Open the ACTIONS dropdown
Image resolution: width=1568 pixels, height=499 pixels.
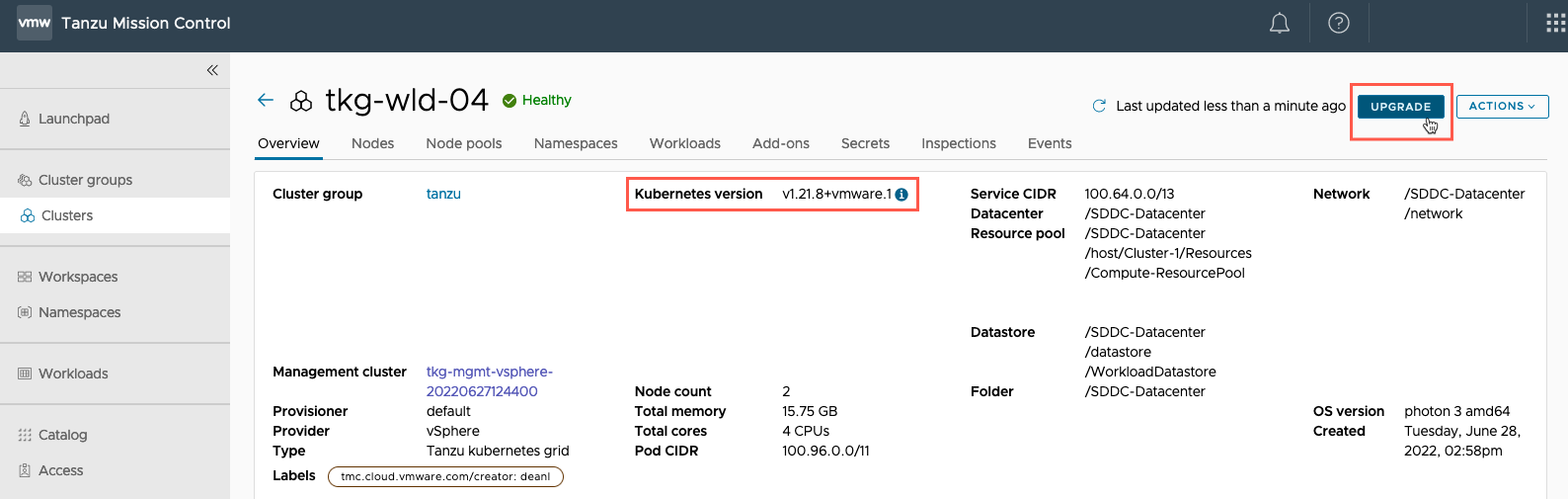point(1502,106)
